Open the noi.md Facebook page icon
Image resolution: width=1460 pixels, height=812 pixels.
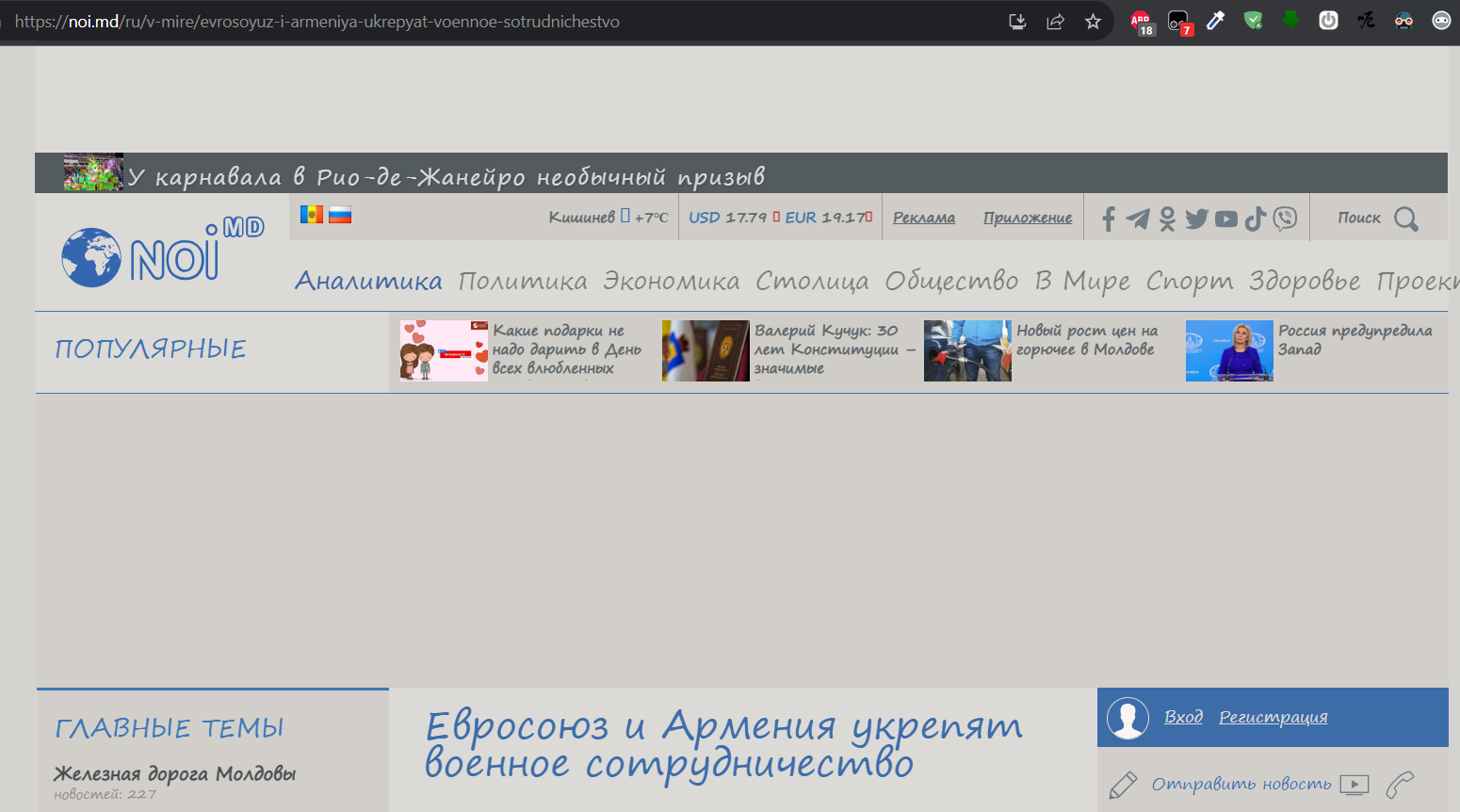(1108, 218)
